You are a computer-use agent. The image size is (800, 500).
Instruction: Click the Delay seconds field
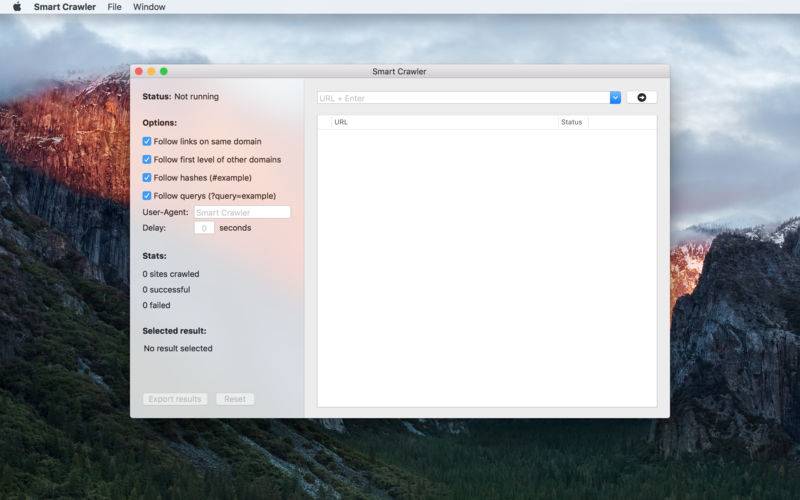(x=204, y=228)
